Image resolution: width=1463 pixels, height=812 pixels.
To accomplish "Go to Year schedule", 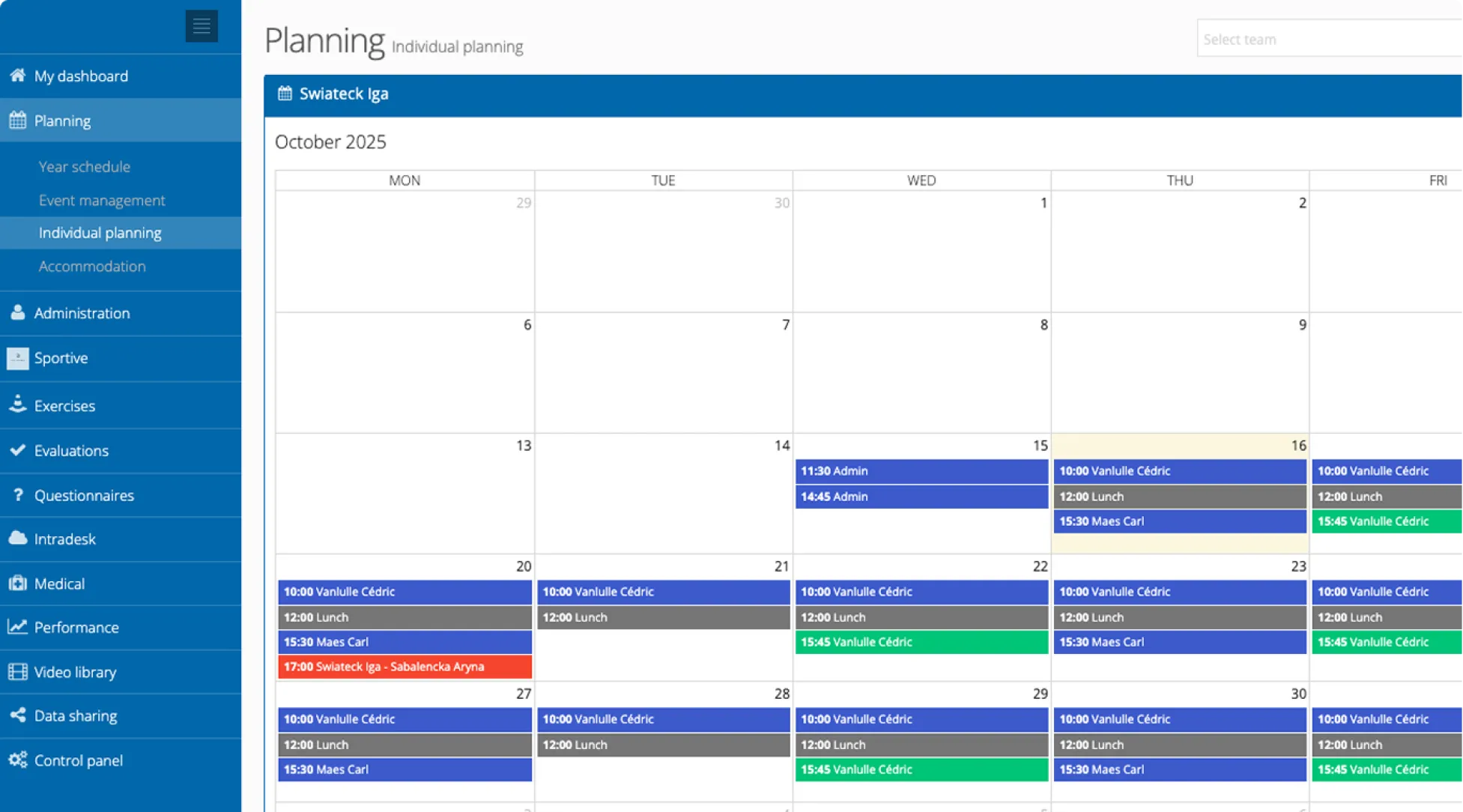I will 84,166.
